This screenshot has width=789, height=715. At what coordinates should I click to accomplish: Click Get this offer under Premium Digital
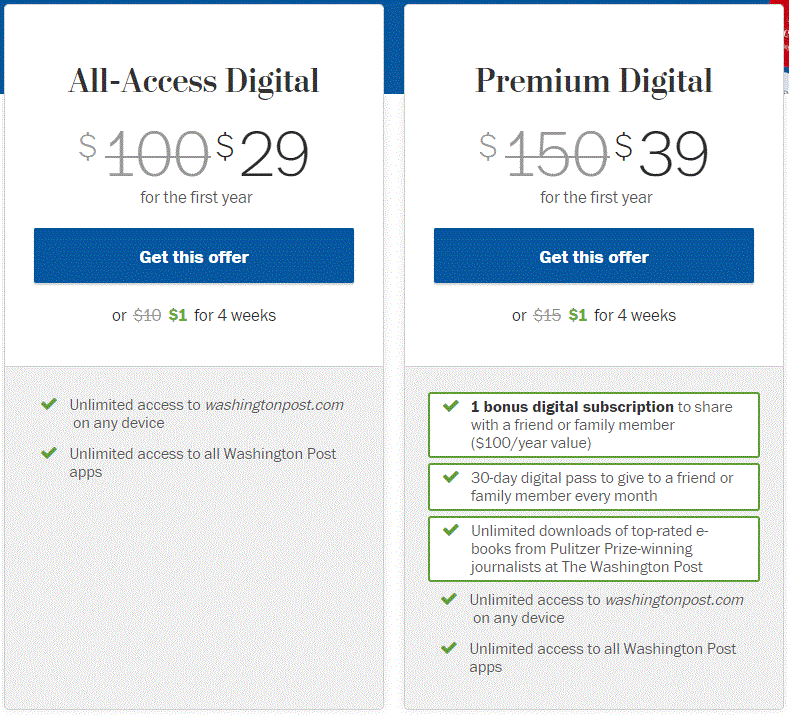(594, 256)
